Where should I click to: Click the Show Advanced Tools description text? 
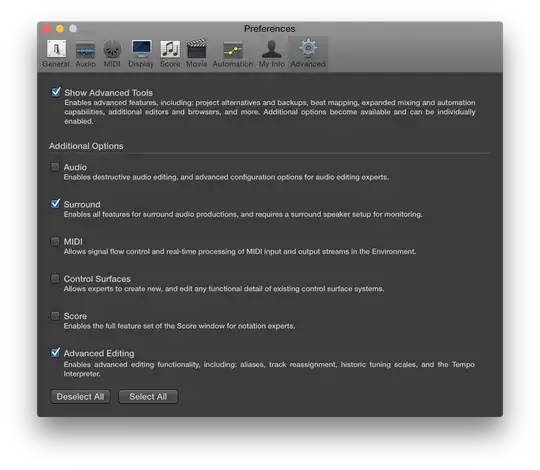(x=270, y=112)
